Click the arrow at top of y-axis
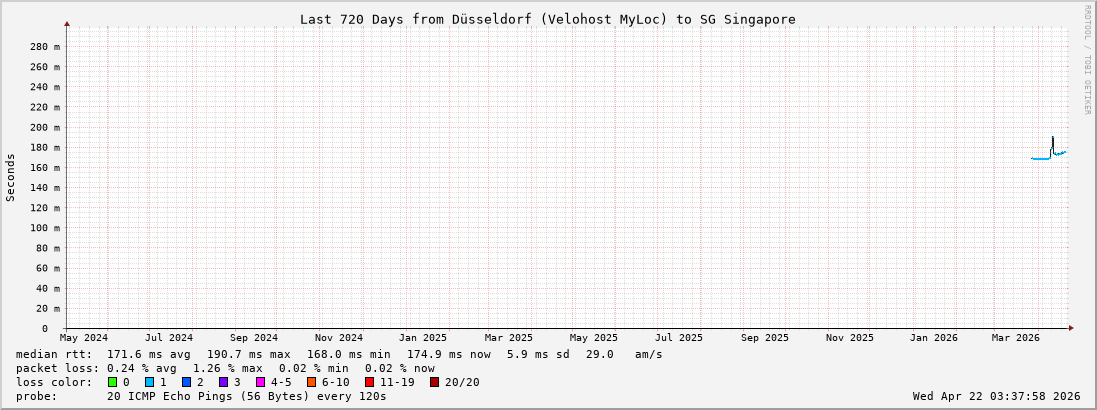Viewport: 1097px width, 410px height. click(x=67, y=23)
